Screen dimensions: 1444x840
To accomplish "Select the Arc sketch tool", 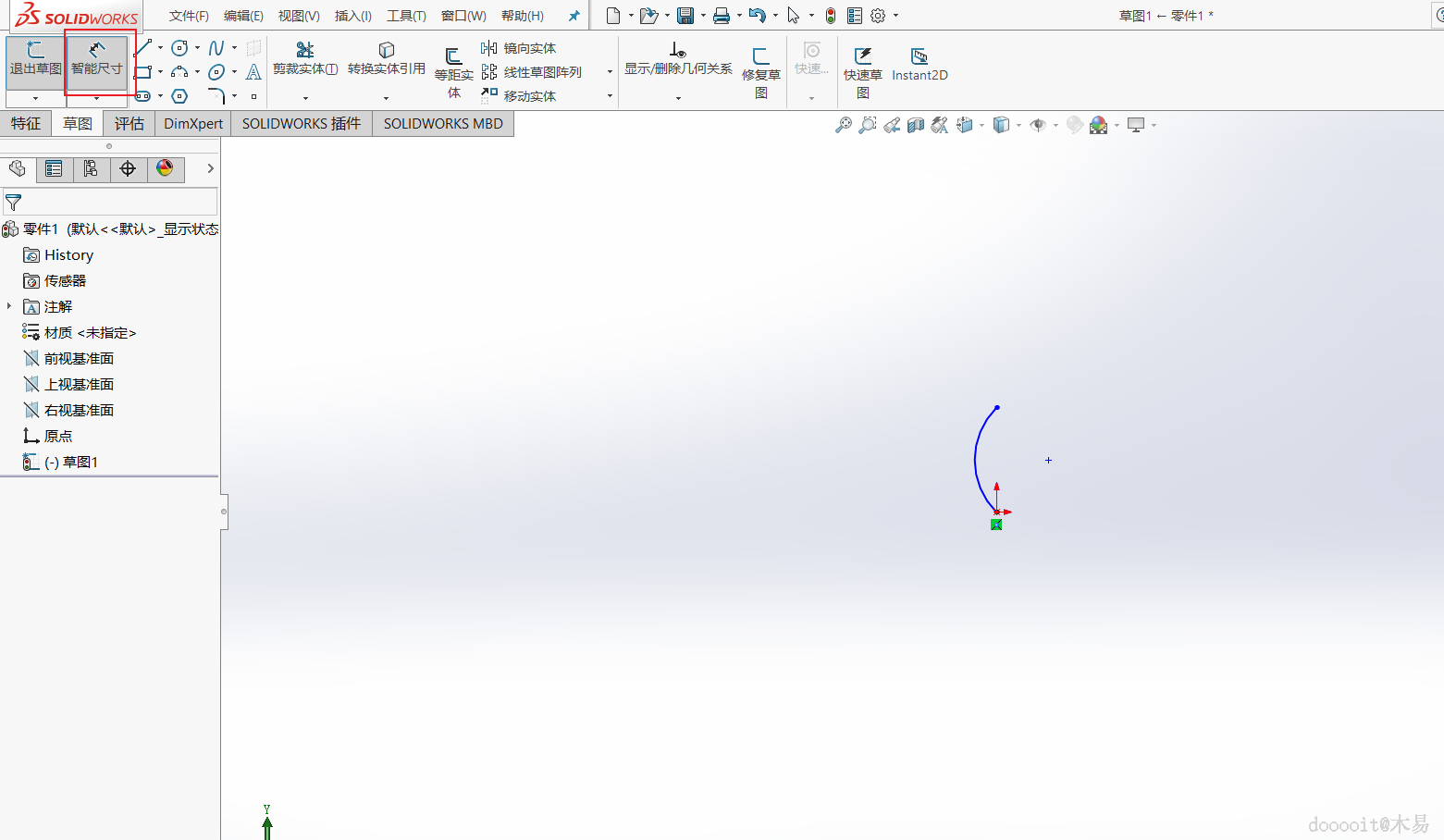I will point(179,72).
